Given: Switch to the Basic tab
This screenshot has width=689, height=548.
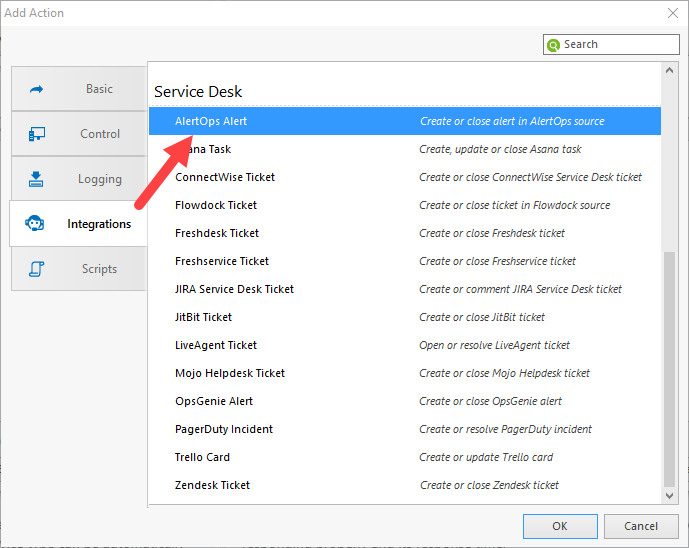Looking at the screenshot, I should 79,89.
